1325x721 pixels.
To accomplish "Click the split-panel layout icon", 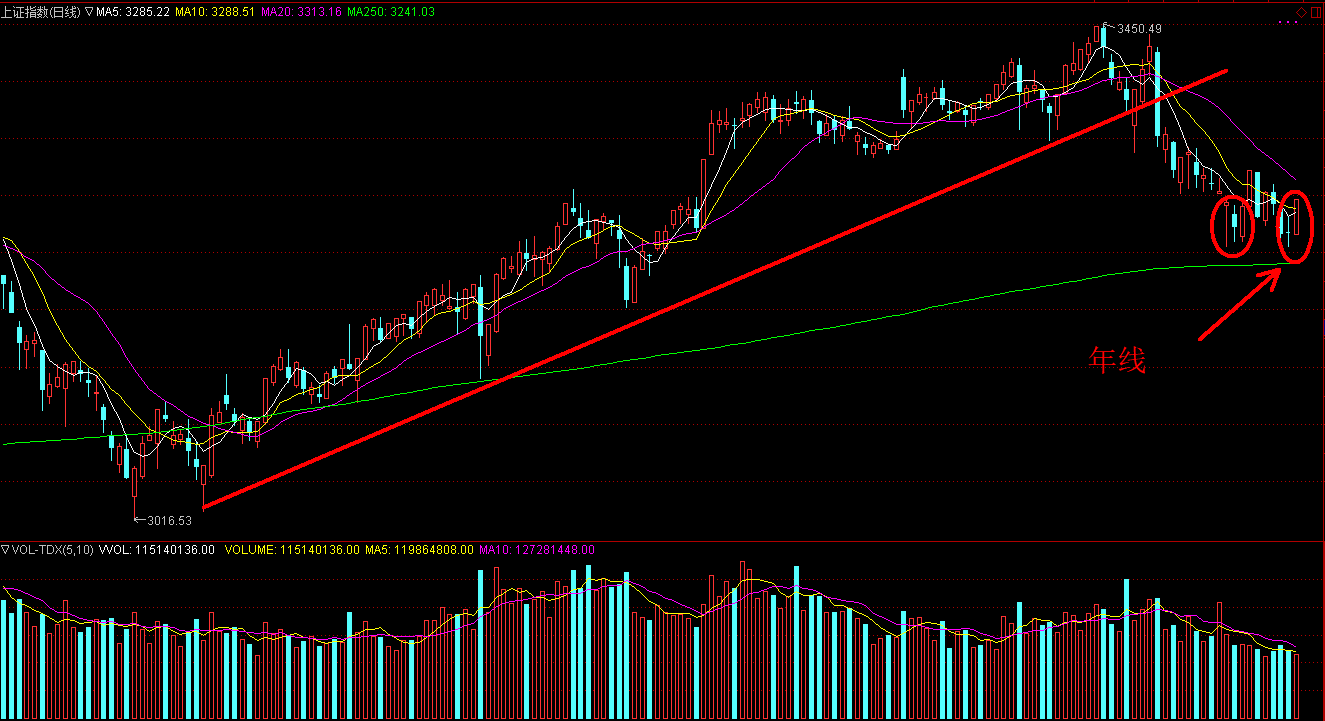I will pyautogui.click(x=1316, y=12).
